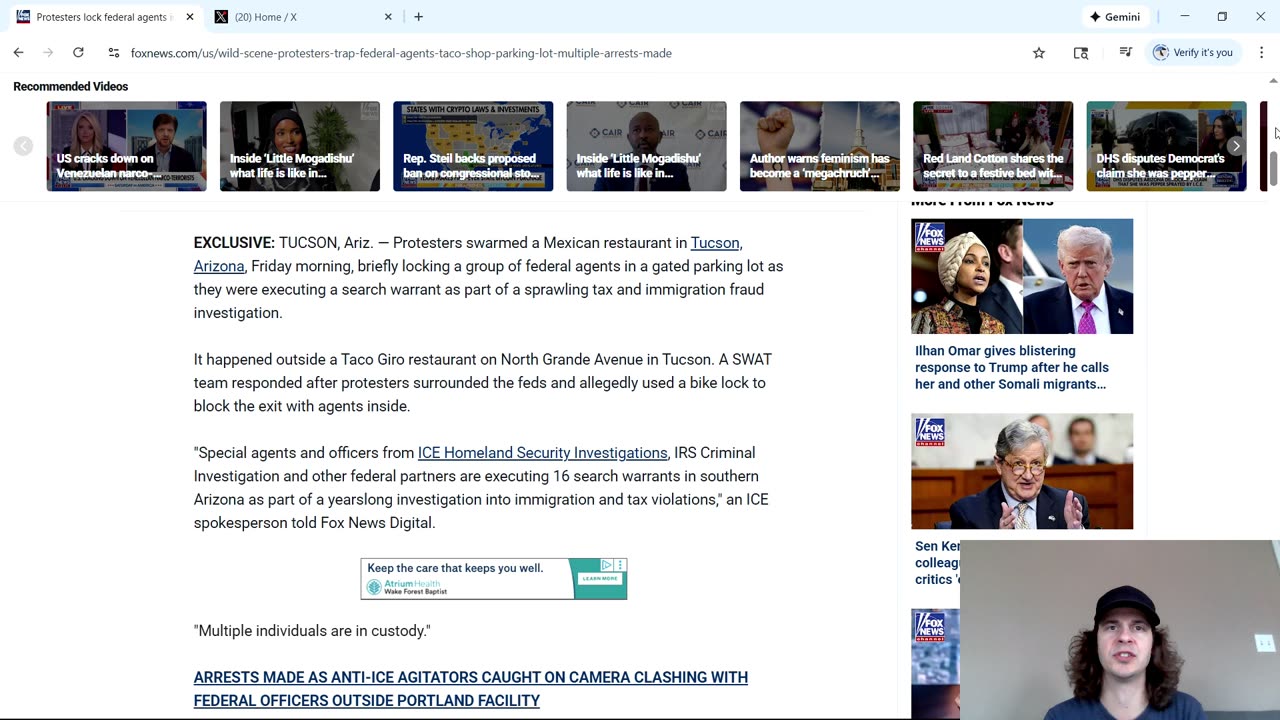Bookmark this page with the star icon

click(x=1039, y=53)
